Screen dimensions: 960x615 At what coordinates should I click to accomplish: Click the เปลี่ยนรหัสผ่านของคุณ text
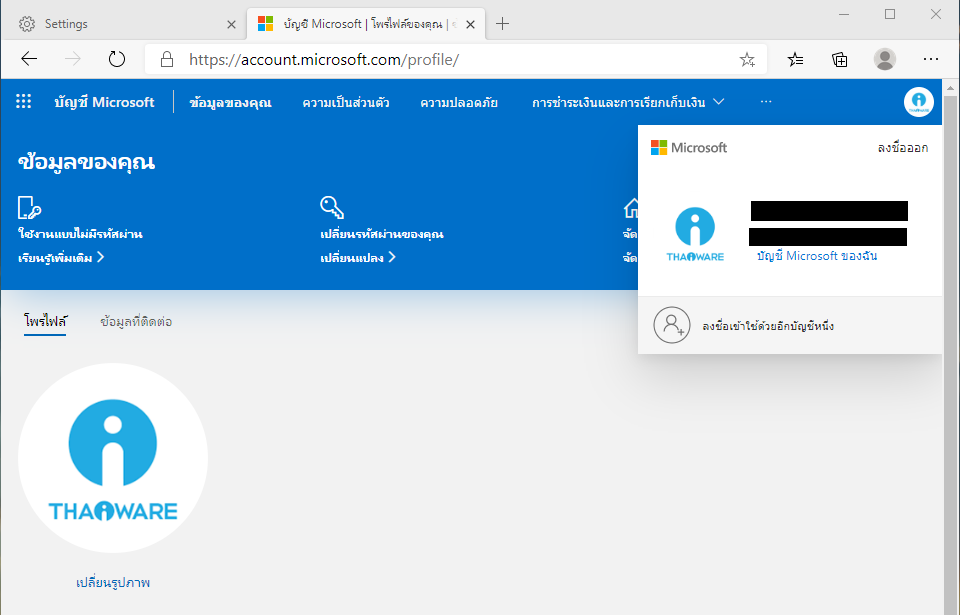pyautogui.click(x=382, y=234)
